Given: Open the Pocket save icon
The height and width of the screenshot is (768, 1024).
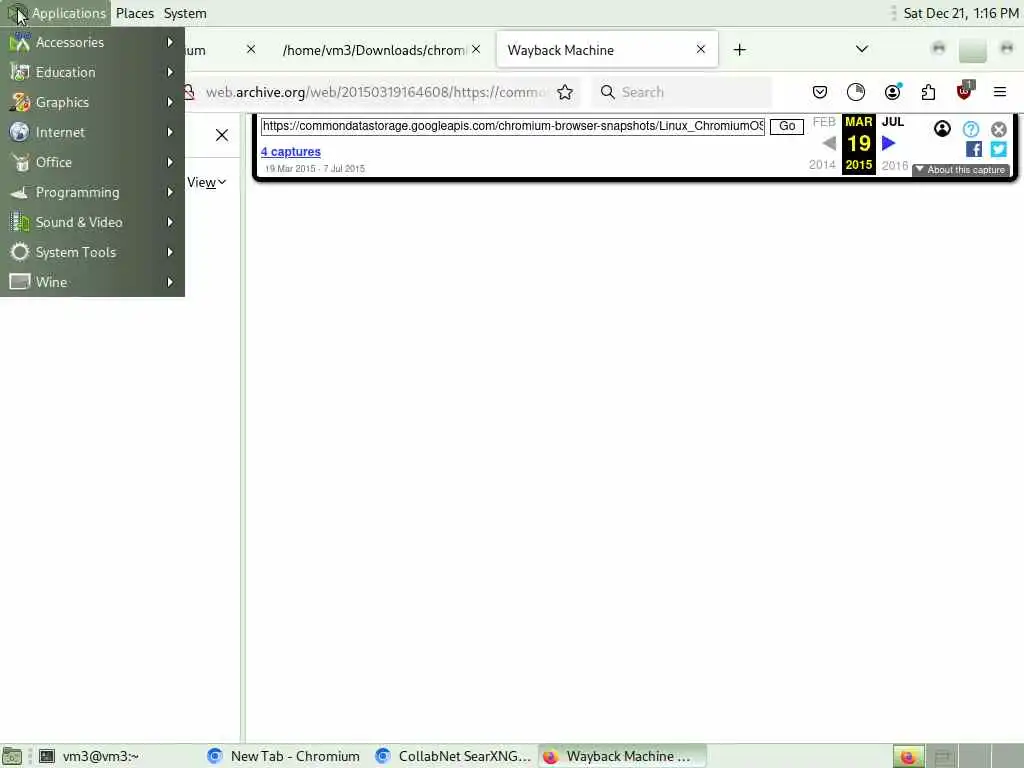Looking at the screenshot, I should pos(820,92).
